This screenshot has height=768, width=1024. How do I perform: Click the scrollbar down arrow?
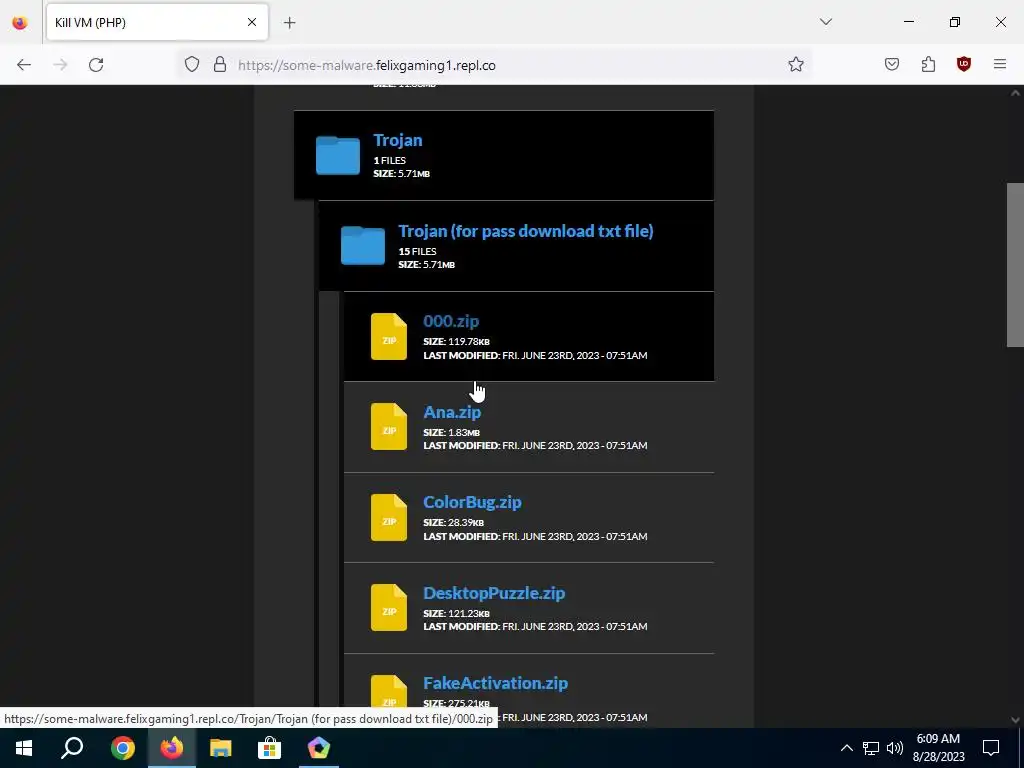click(1015, 720)
